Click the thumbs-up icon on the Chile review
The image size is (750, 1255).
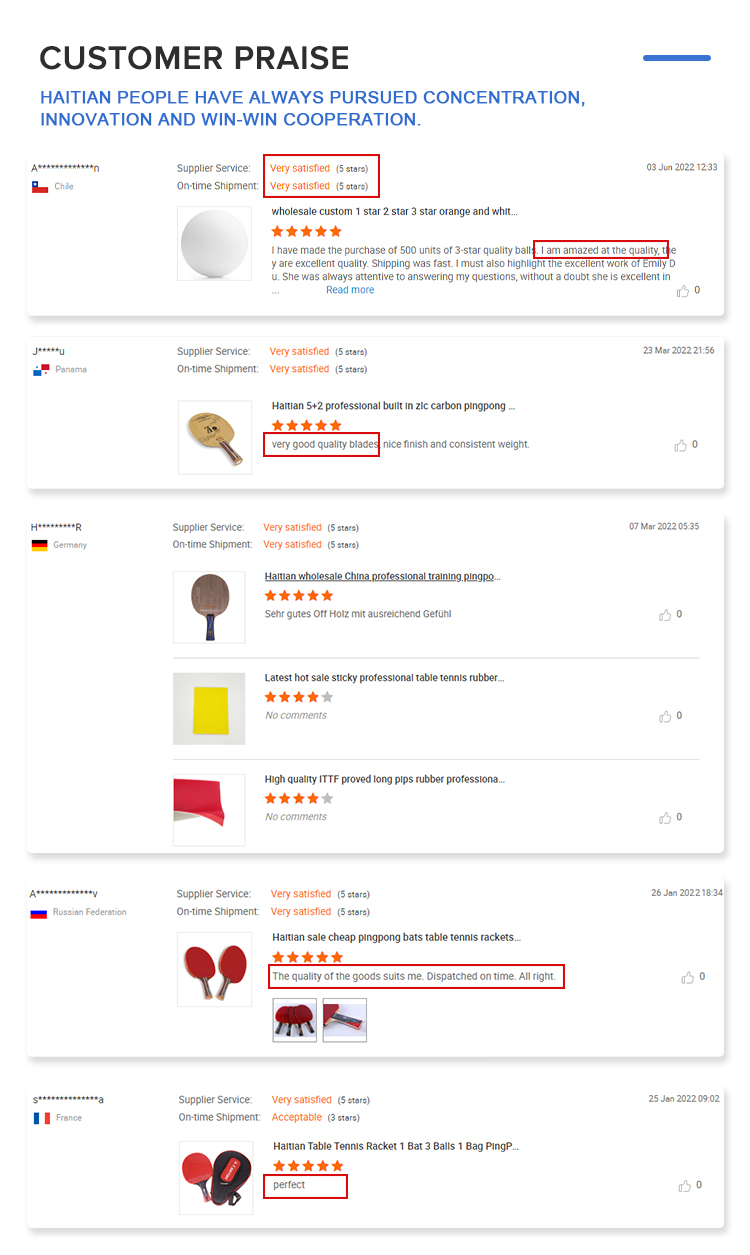[683, 291]
